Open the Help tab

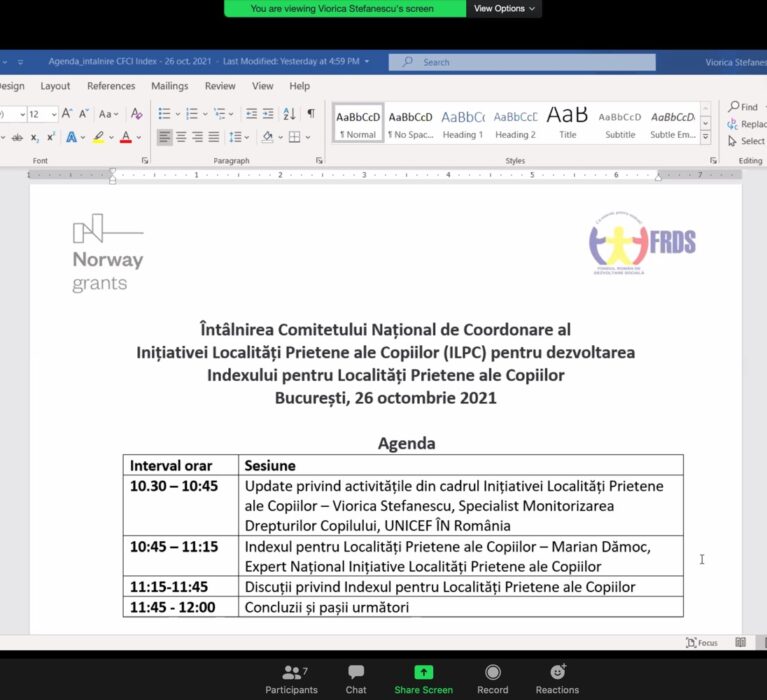[x=299, y=86]
